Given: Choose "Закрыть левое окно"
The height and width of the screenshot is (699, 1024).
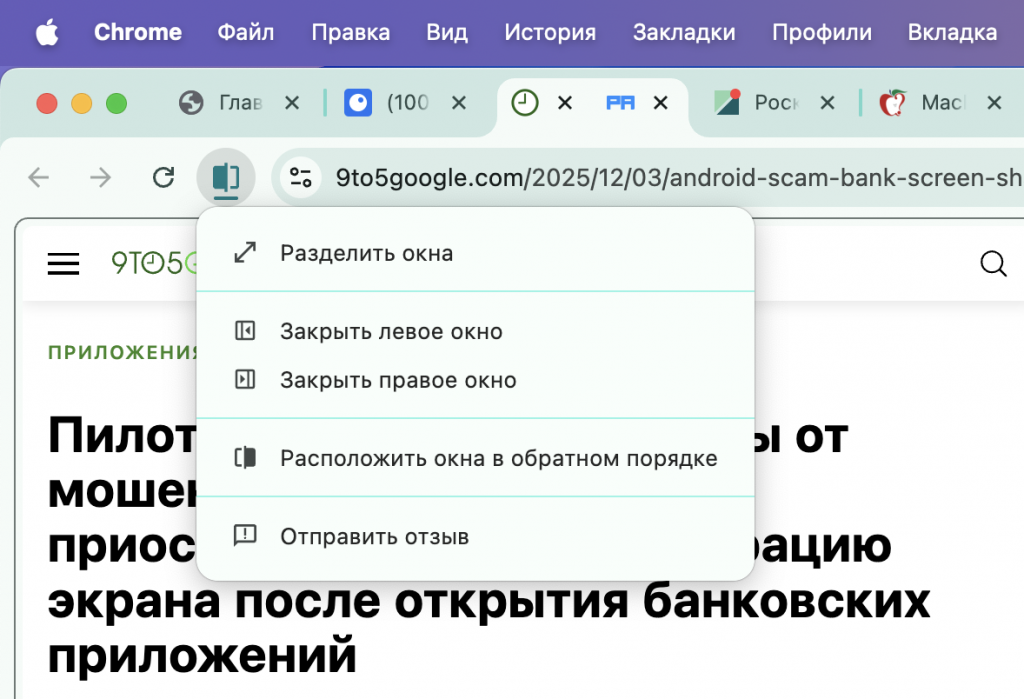Looking at the screenshot, I should coord(388,331).
